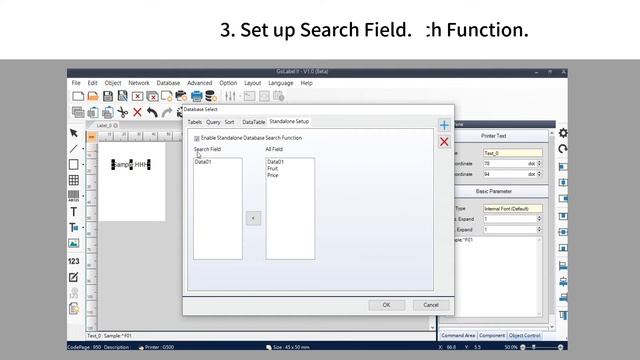Image resolution: width=640 pixels, height=360 pixels.
Task: Adjust the horizontal Expand stepper arrows
Action: (539, 219)
